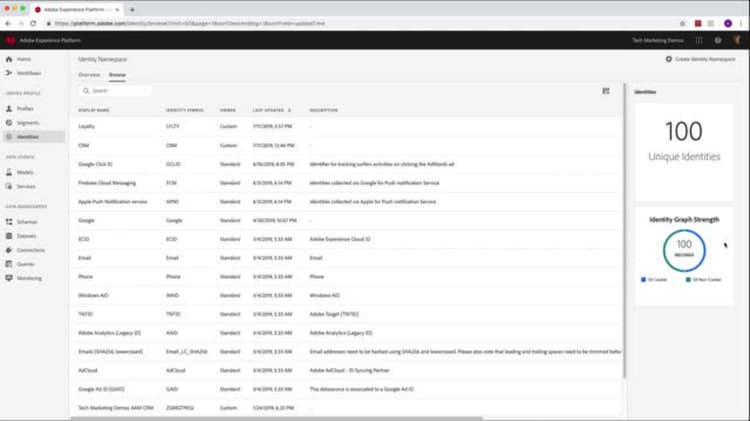Open the Services icon in sidebar
Viewport: 750px width, 421px height.
point(9,186)
